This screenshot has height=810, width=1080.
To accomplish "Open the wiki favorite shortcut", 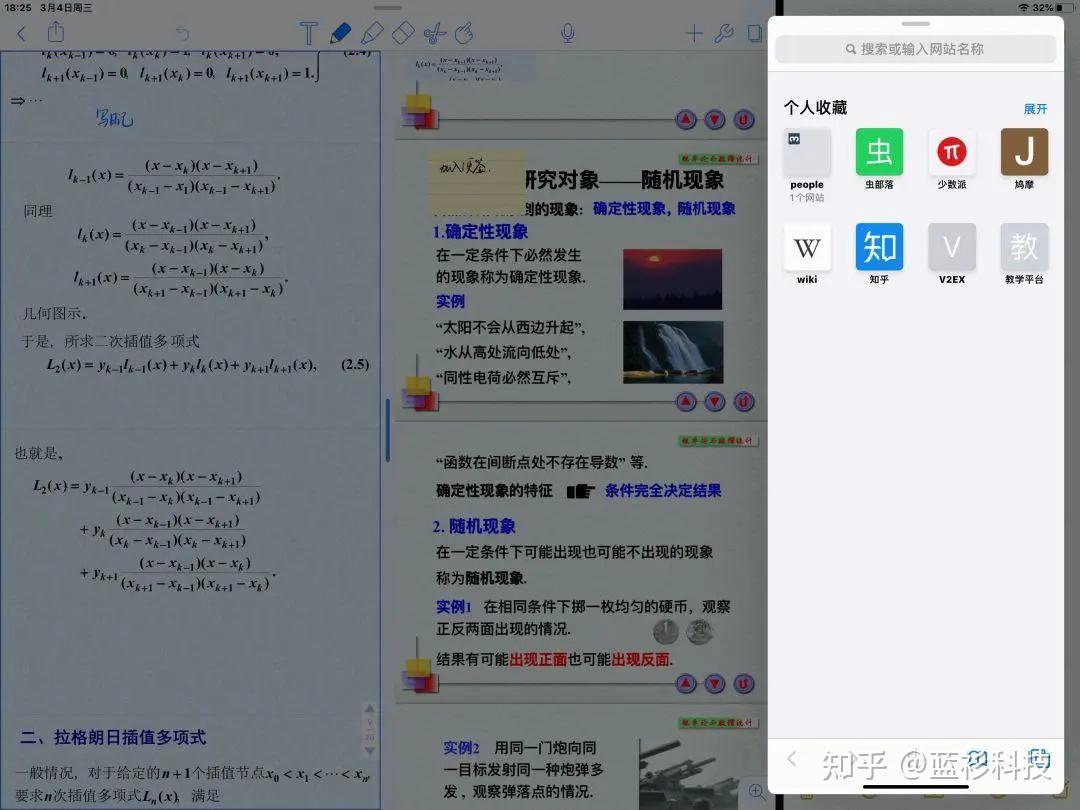I will point(807,247).
